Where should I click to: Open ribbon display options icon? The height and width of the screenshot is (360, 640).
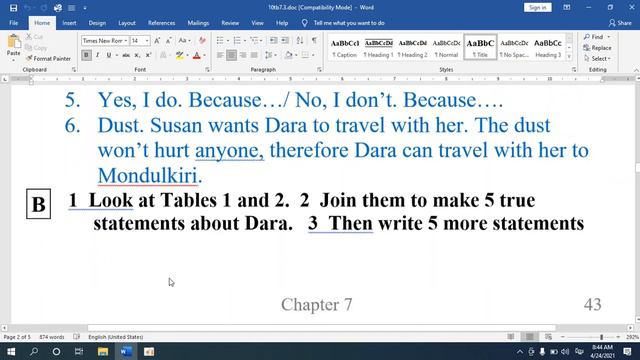[567, 8]
